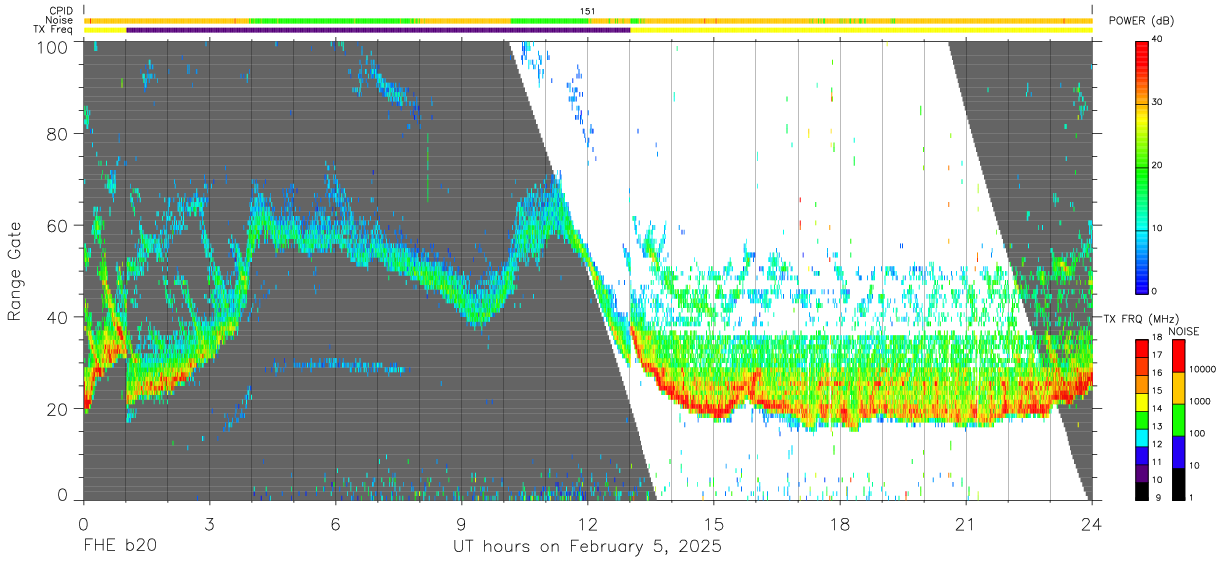1228x567 pixels.
Task: Click the 40 label on power scale
Action: pos(1159,39)
